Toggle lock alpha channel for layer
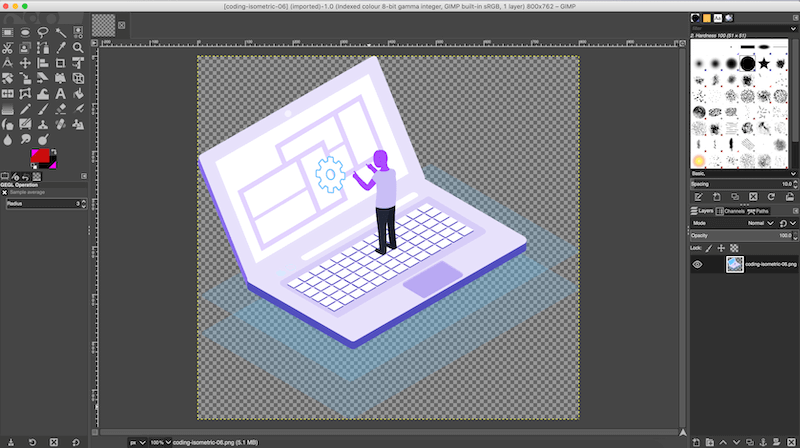This screenshot has width=800, height=448. [734, 247]
